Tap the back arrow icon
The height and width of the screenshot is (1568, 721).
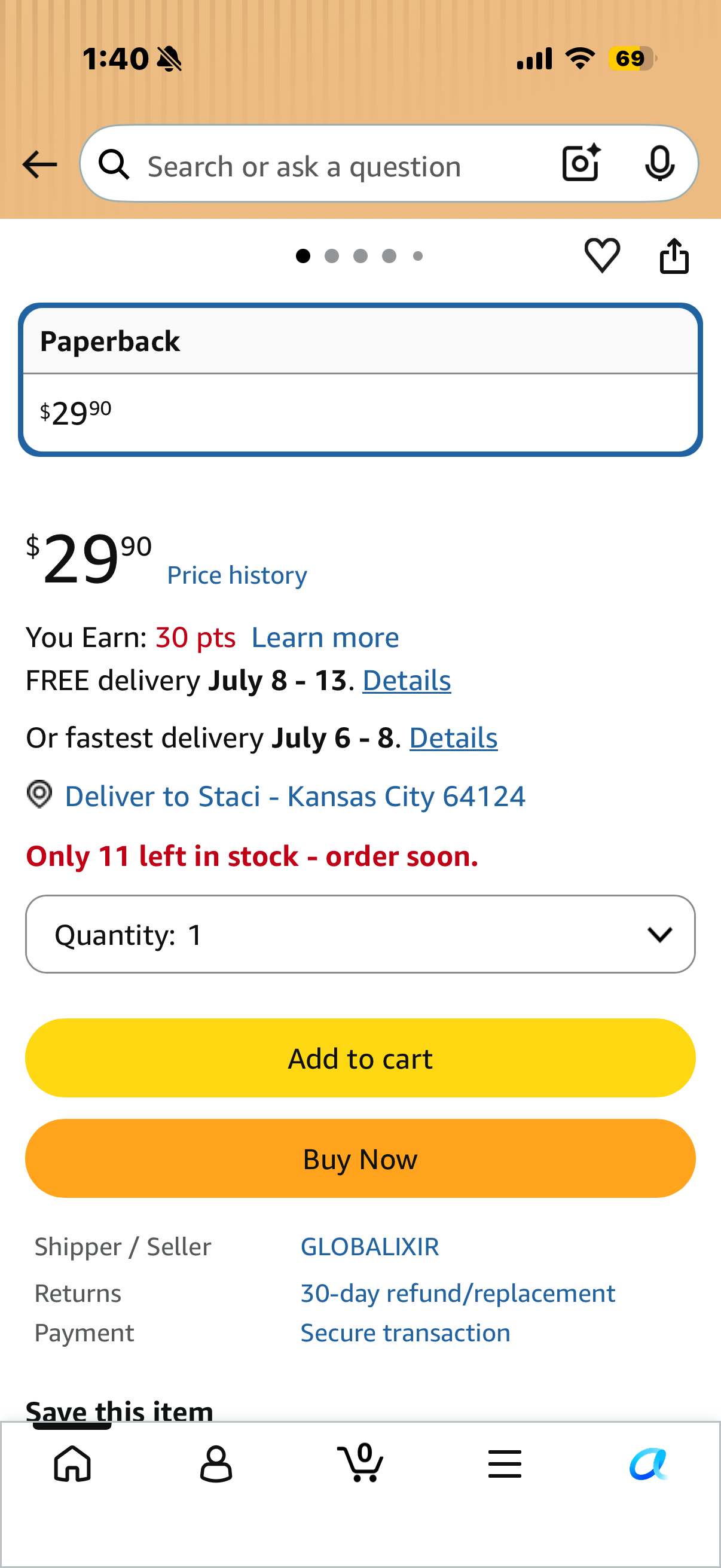pyautogui.click(x=39, y=164)
